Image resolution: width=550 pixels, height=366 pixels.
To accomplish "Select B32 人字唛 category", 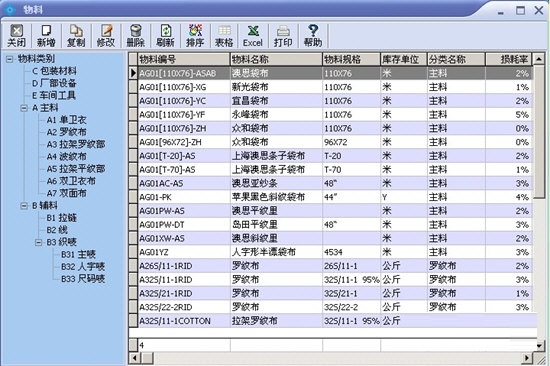I will (x=83, y=267).
